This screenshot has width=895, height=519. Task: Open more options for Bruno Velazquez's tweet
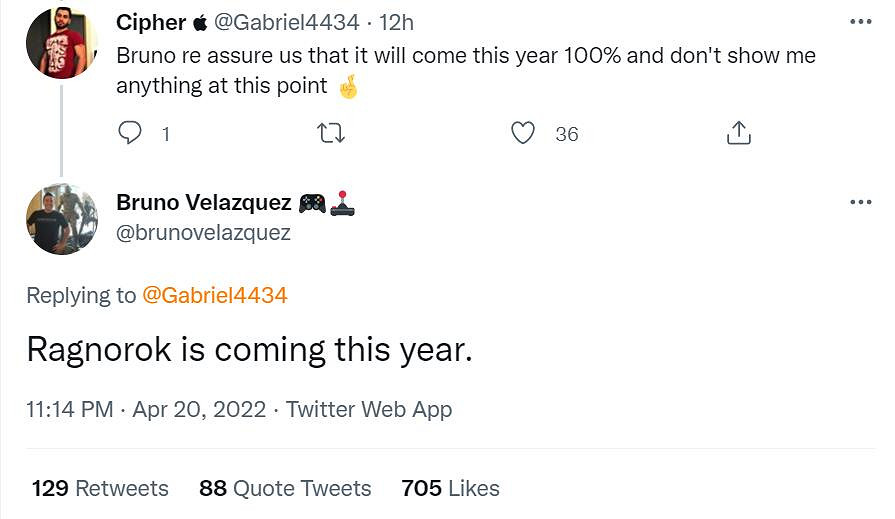(x=860, y=202)
